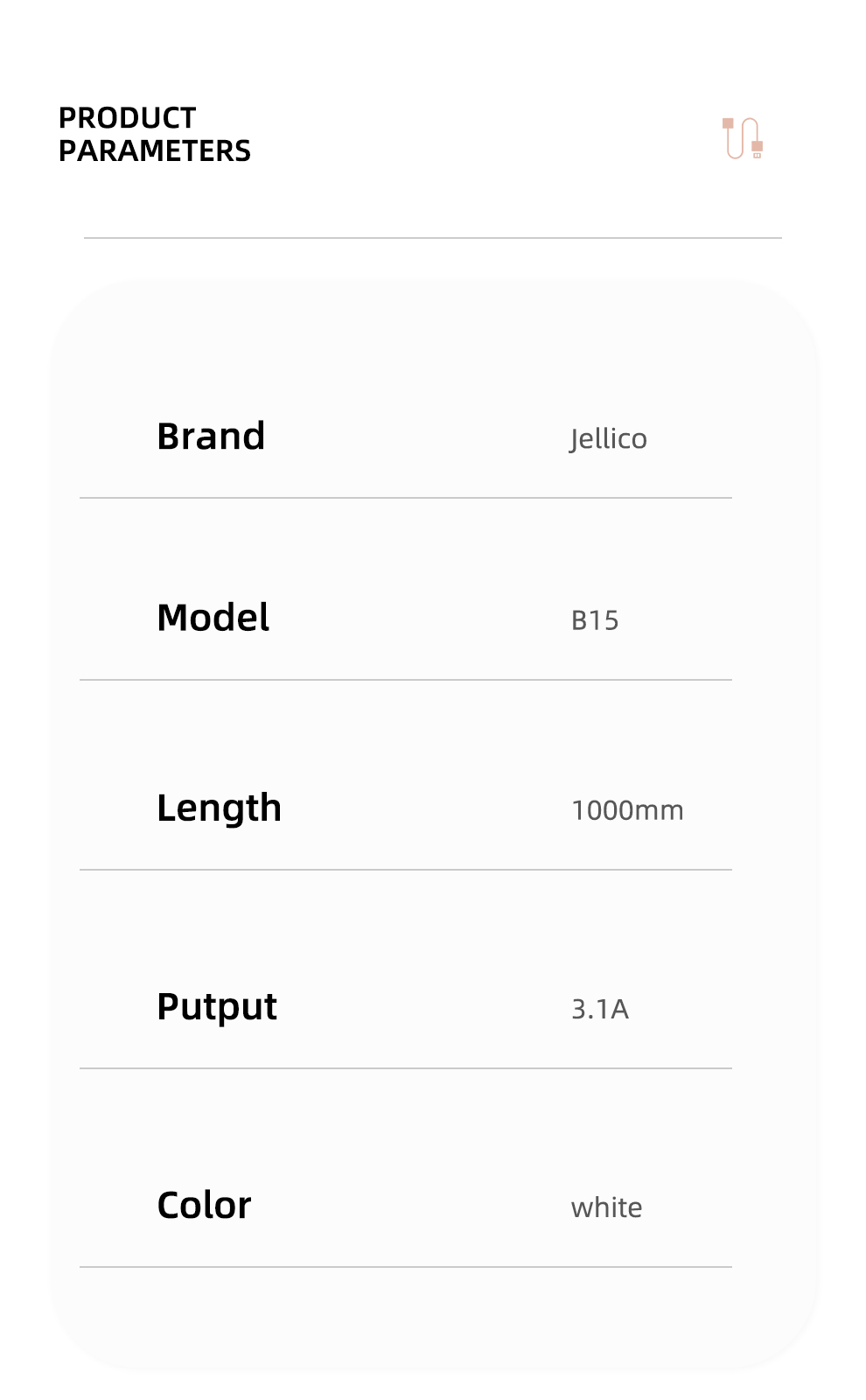Click the word PARAMETERS in the title

point(154,150)
